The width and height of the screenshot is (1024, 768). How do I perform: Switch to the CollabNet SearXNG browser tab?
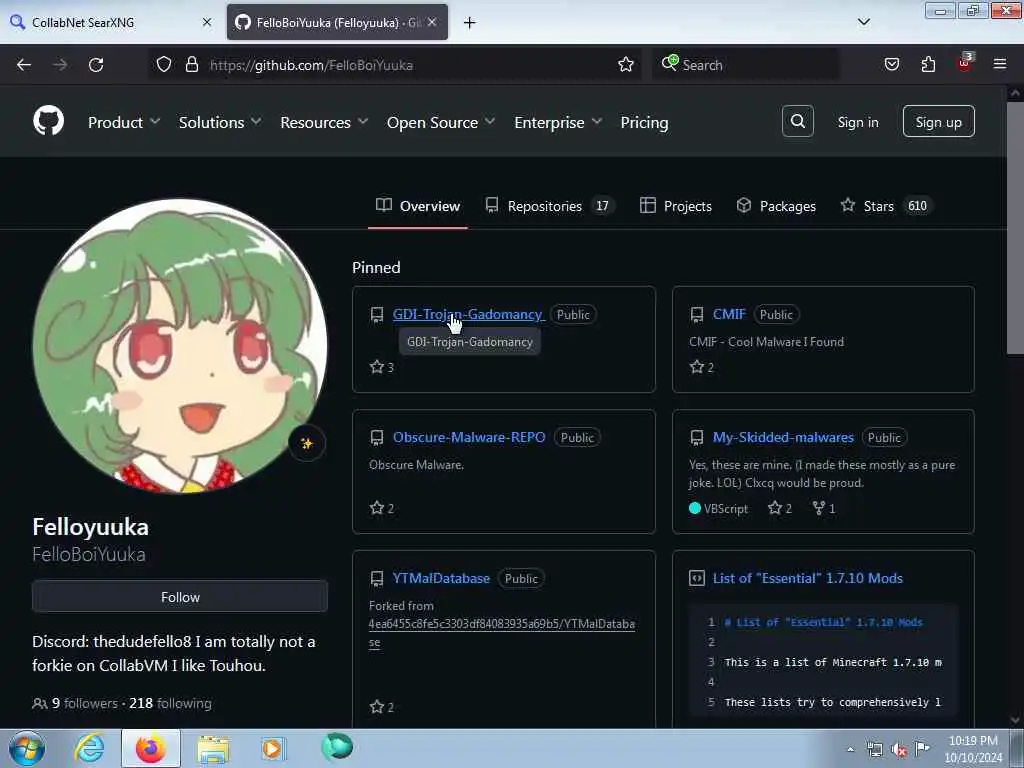111,22
